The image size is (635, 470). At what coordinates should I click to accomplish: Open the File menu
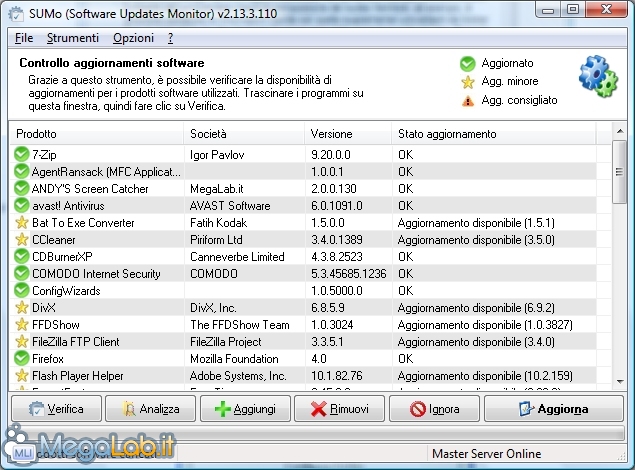pos(24,38)
